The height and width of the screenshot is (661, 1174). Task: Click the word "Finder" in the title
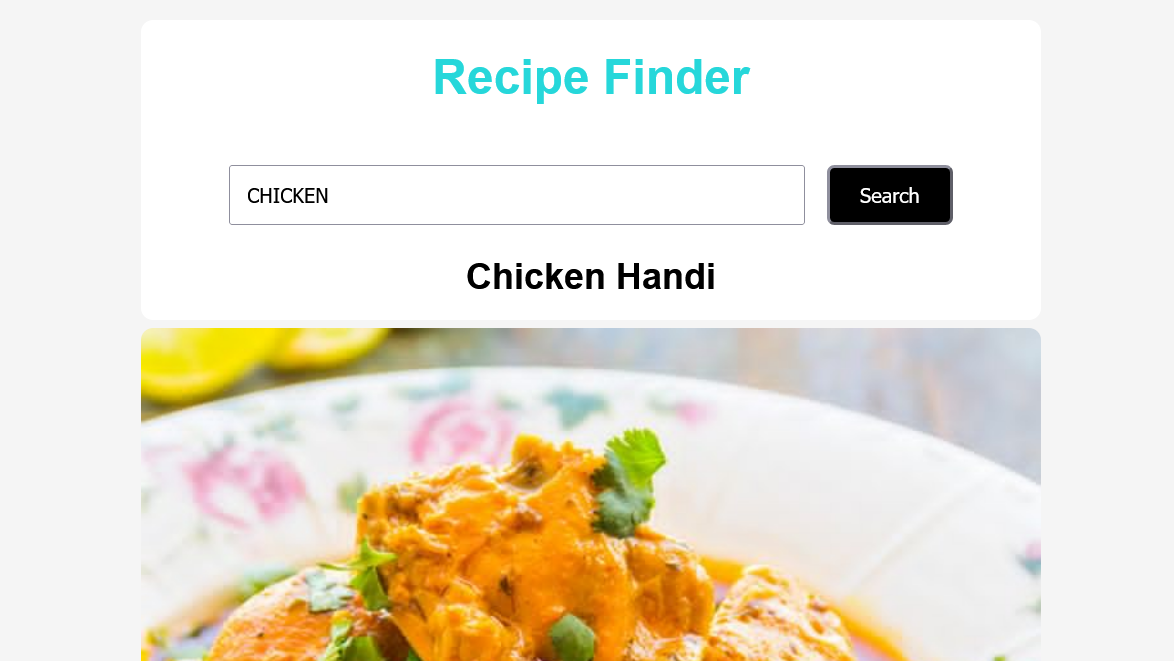[x=677, y=77]
